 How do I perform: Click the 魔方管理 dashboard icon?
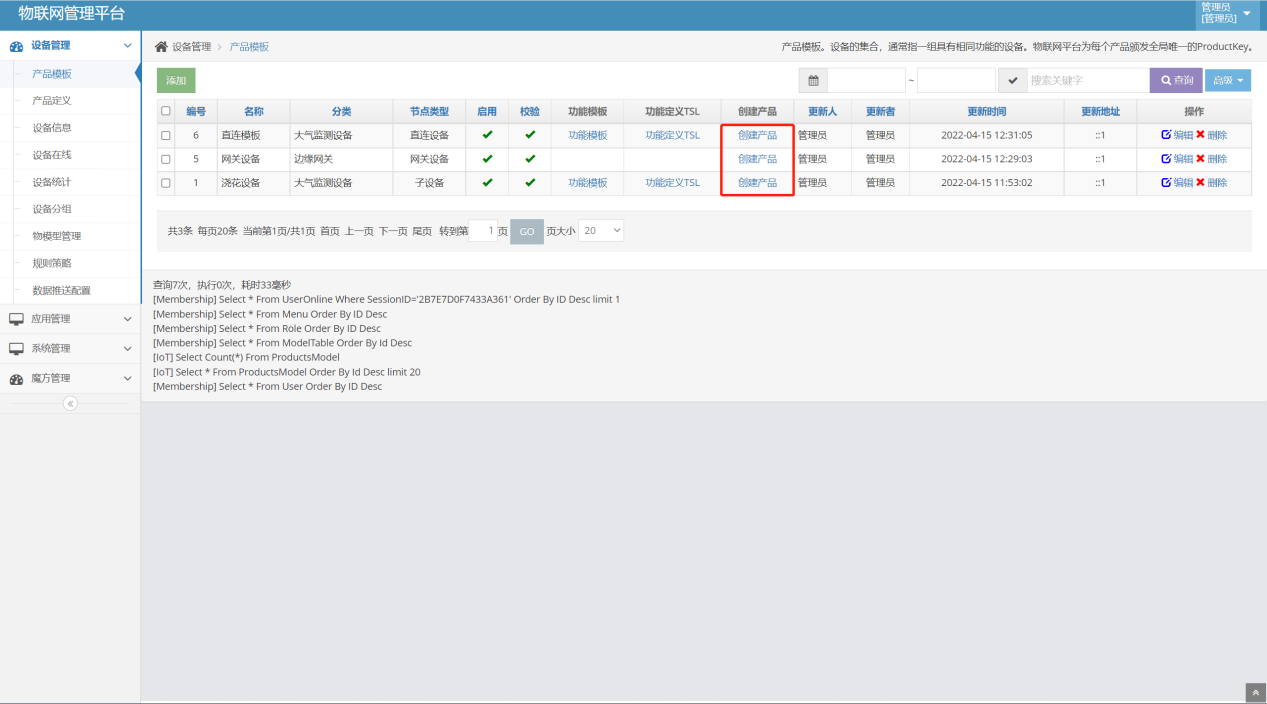pos(16,379)
